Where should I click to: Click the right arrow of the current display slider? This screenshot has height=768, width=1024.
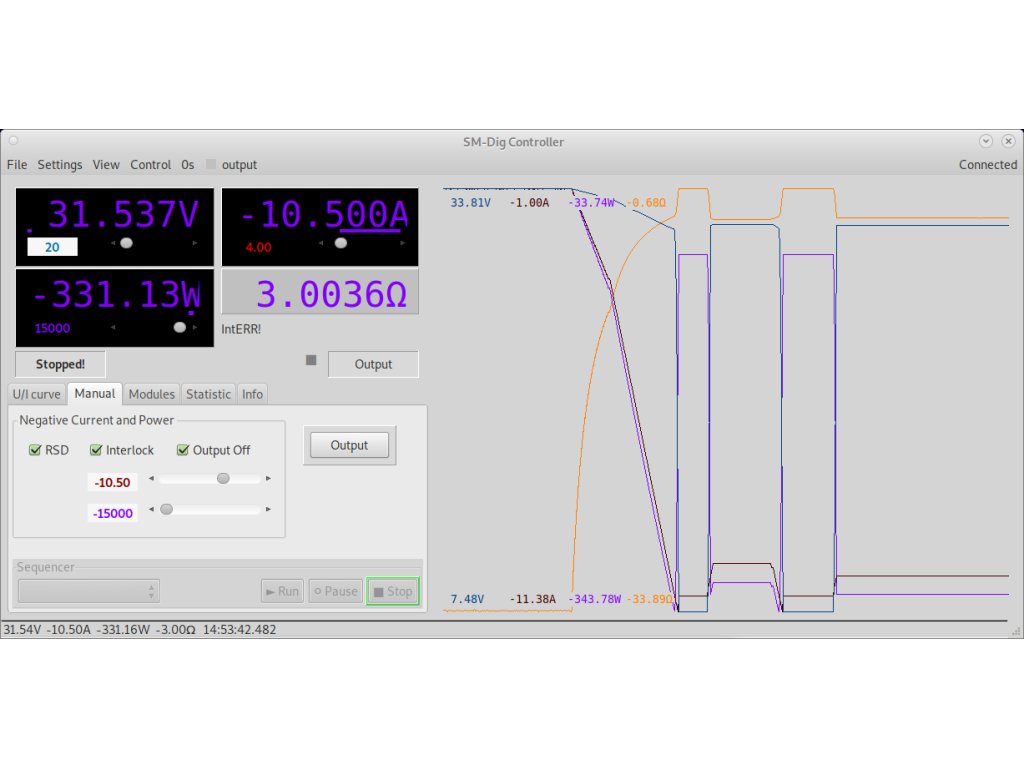[403, 243]
